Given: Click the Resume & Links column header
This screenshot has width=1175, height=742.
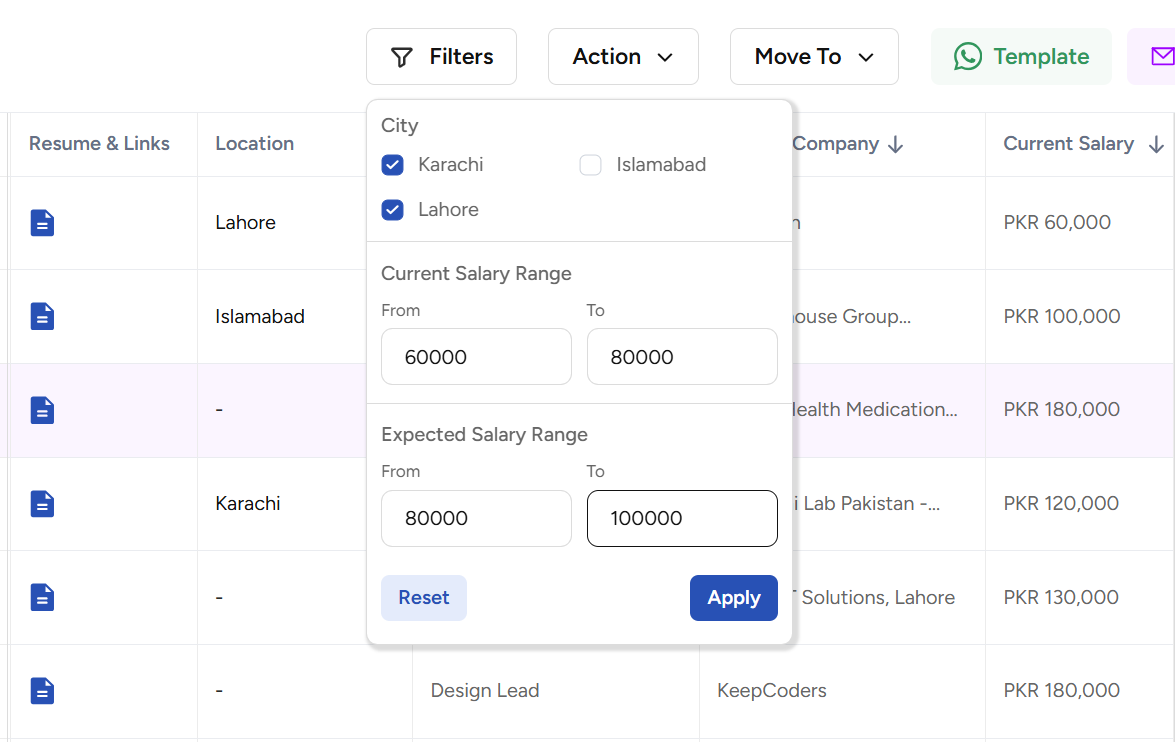Looking at the screenshot, I should (x=99, y=144).
